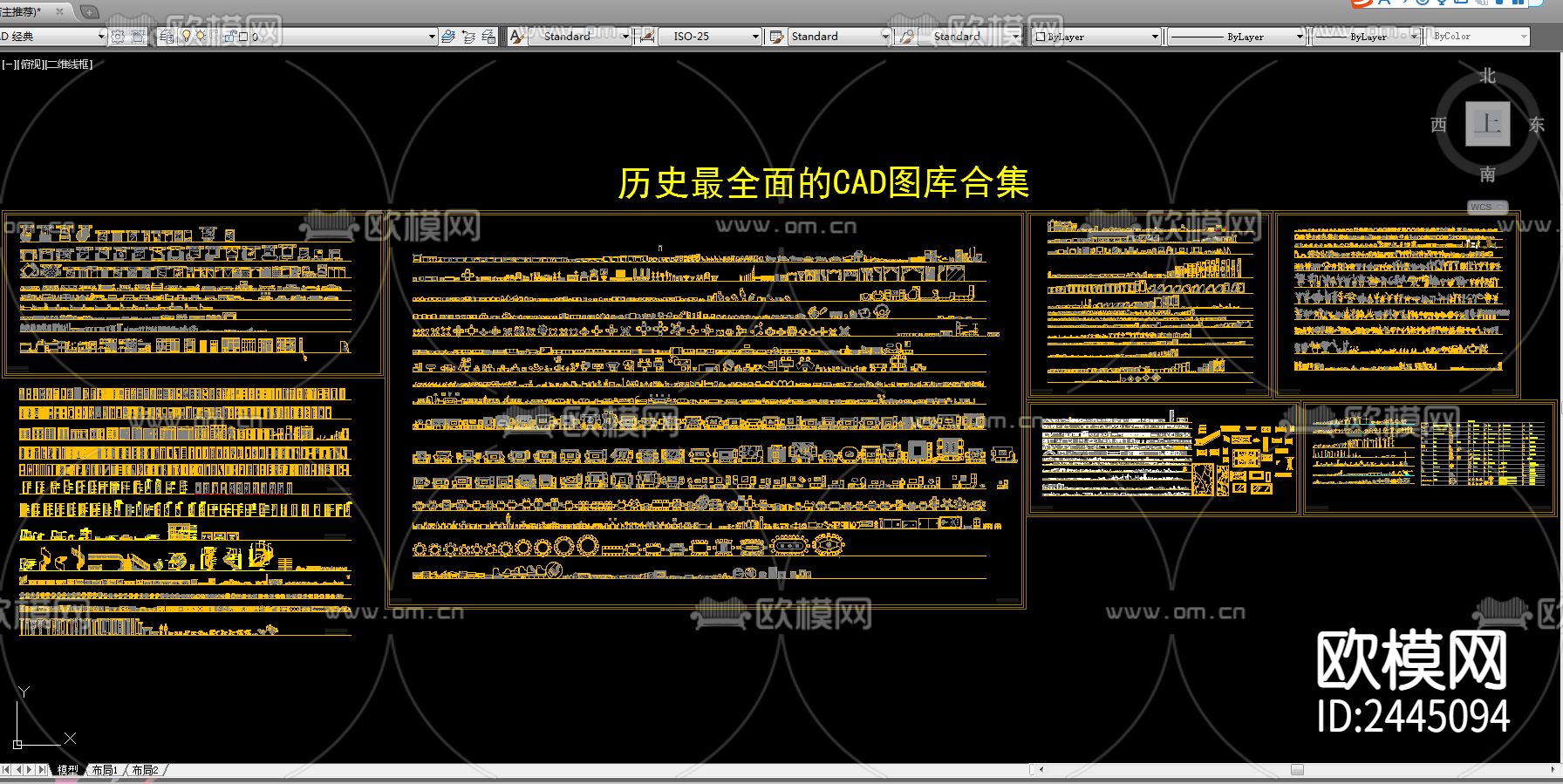The width and height of the screenshot is (1563, 784).
Task: Open the ByLayer lineweight control dropdown
Action: (x=1414, y=37)
